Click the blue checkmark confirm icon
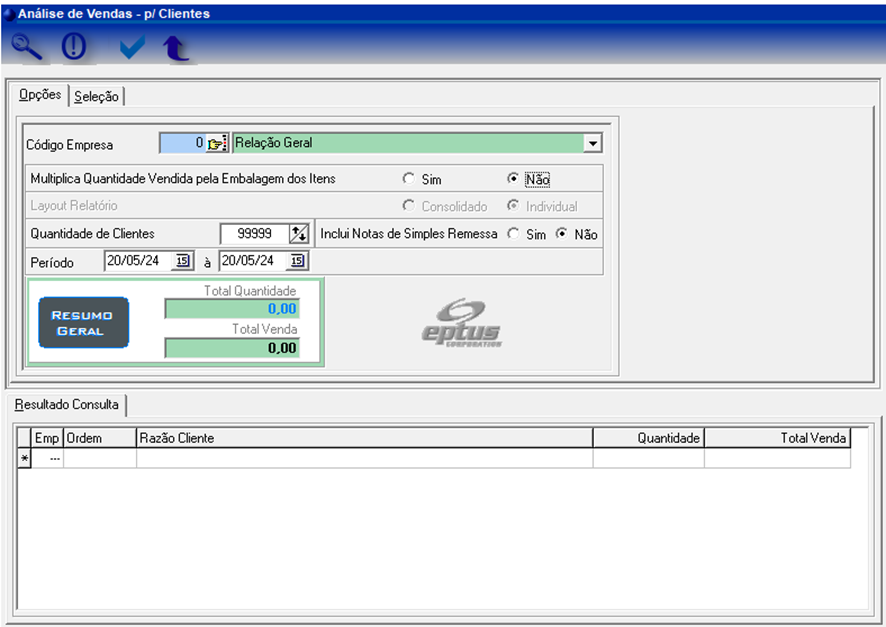The image size is (886, 627). [x=131, y=47]
